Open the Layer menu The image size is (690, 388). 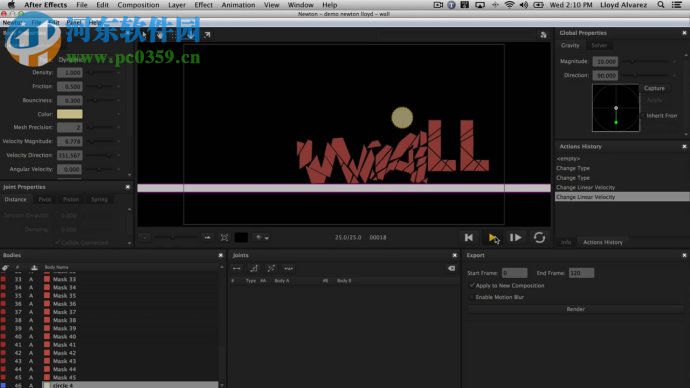click(177, 5)
